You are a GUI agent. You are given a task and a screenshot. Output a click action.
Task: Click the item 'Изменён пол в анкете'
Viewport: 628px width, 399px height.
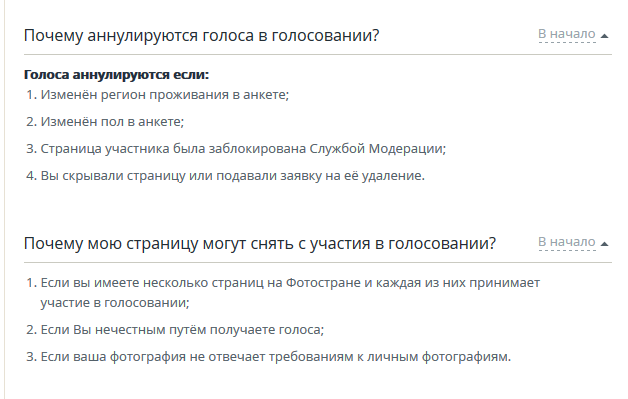click(x=112, y=122)
